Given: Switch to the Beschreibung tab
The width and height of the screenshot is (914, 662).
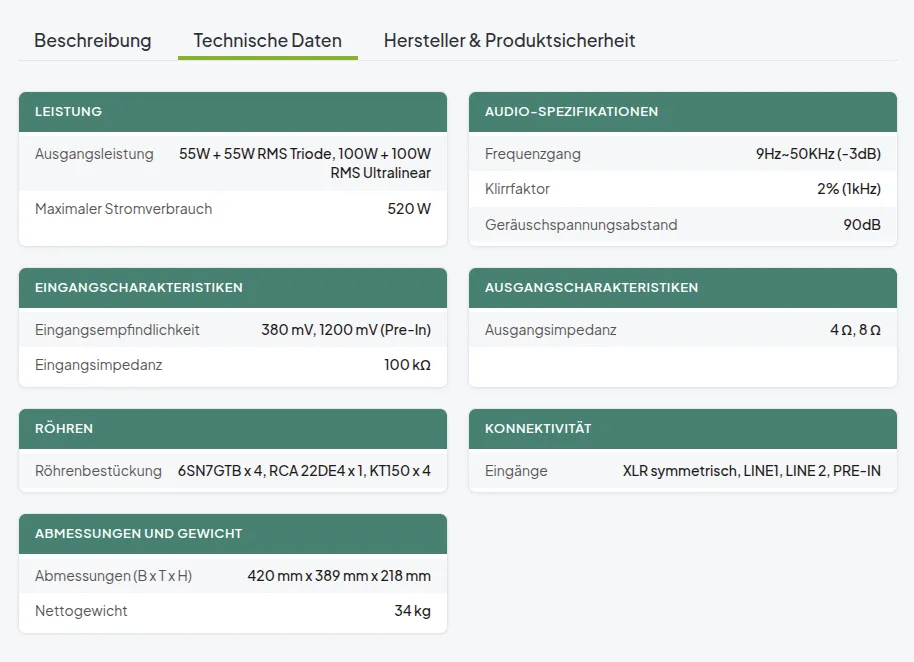Looking at the screenshot, I should point(93,40).
